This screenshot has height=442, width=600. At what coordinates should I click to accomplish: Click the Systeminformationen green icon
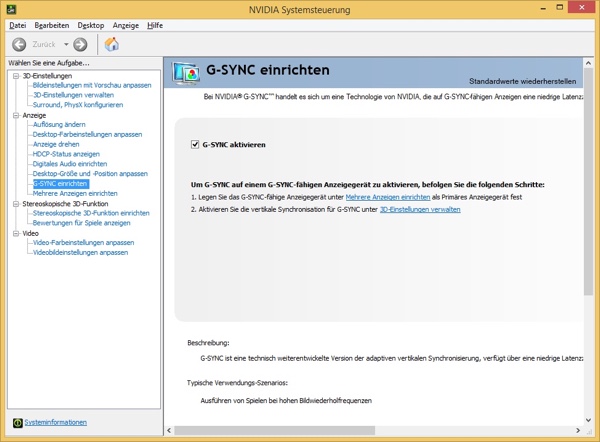18,422
